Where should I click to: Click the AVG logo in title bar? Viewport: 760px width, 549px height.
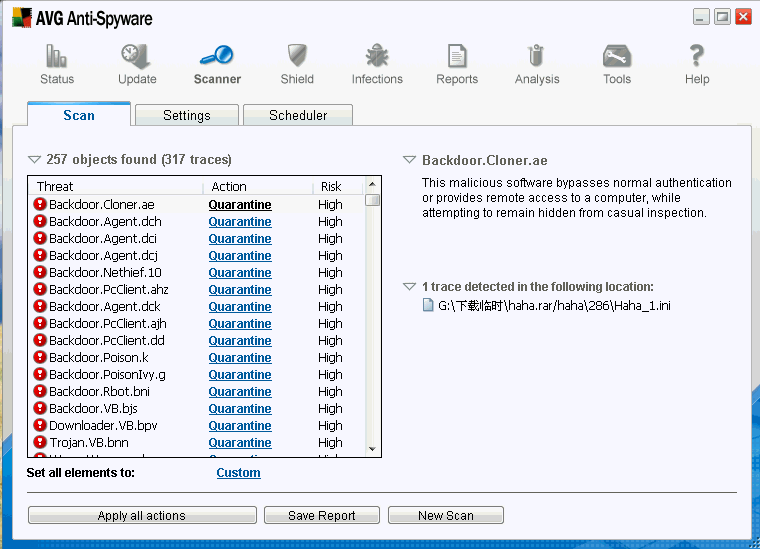point(22,18)
